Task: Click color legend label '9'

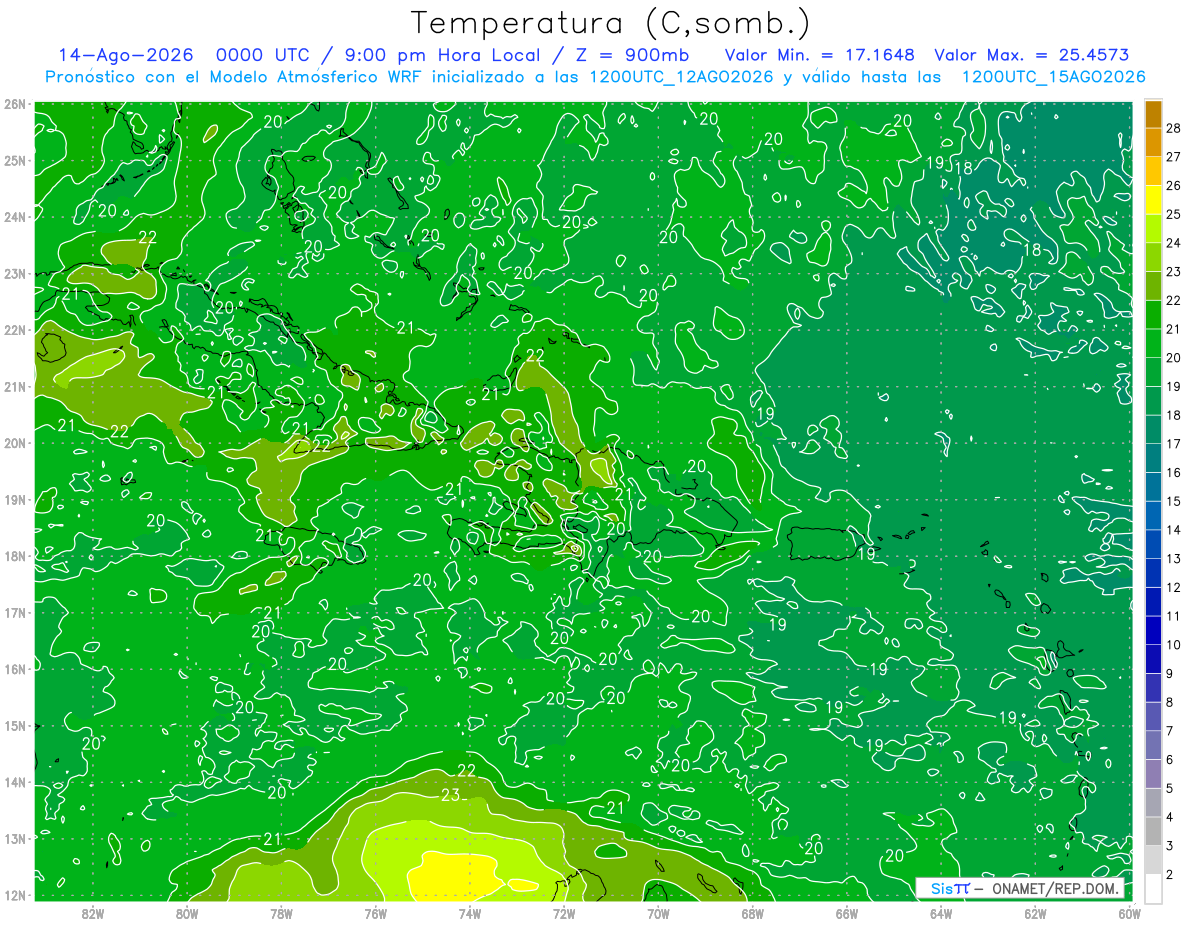Action: [x=1171, y=673]
